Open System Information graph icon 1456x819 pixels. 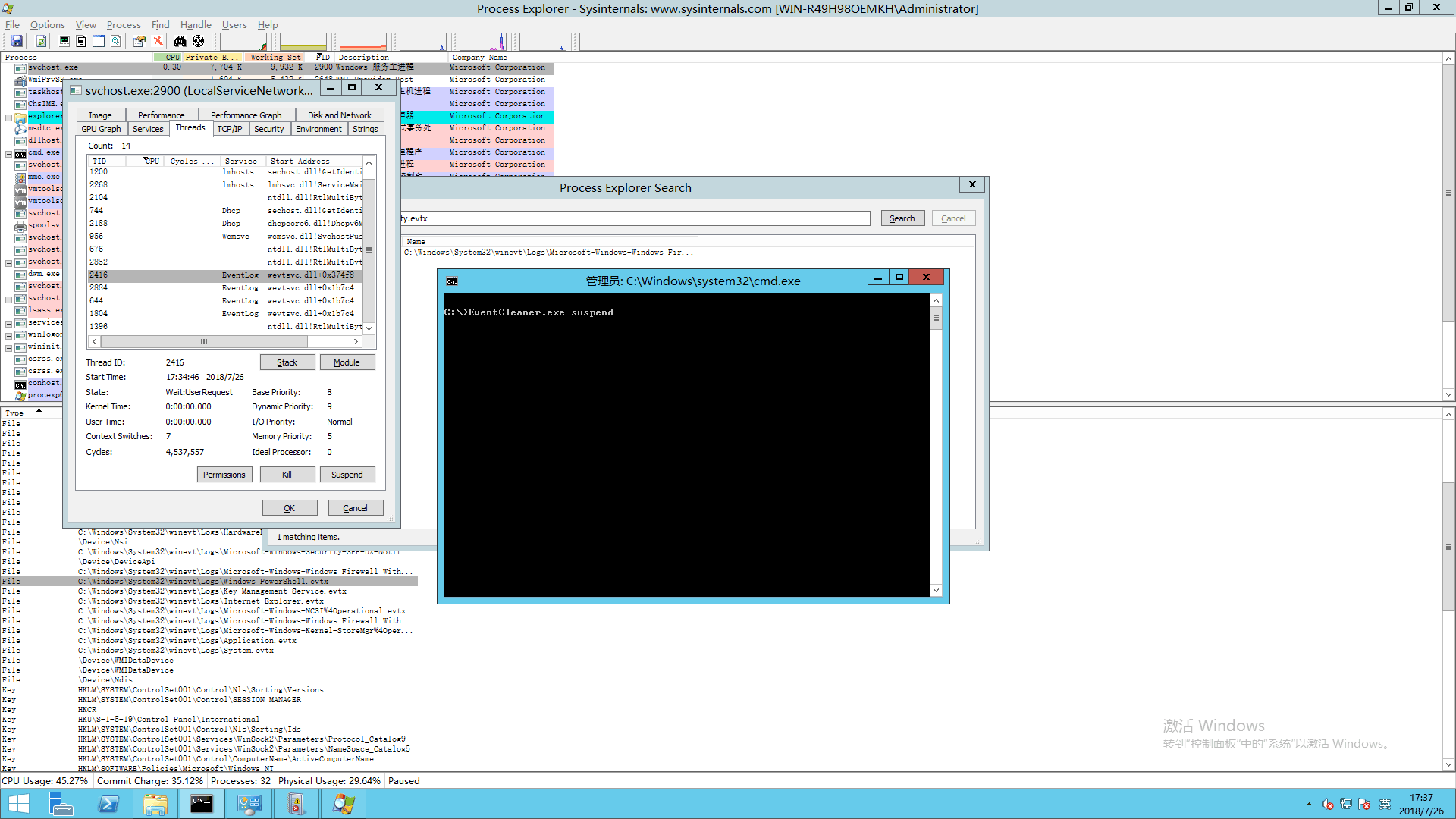coord(64,41)
